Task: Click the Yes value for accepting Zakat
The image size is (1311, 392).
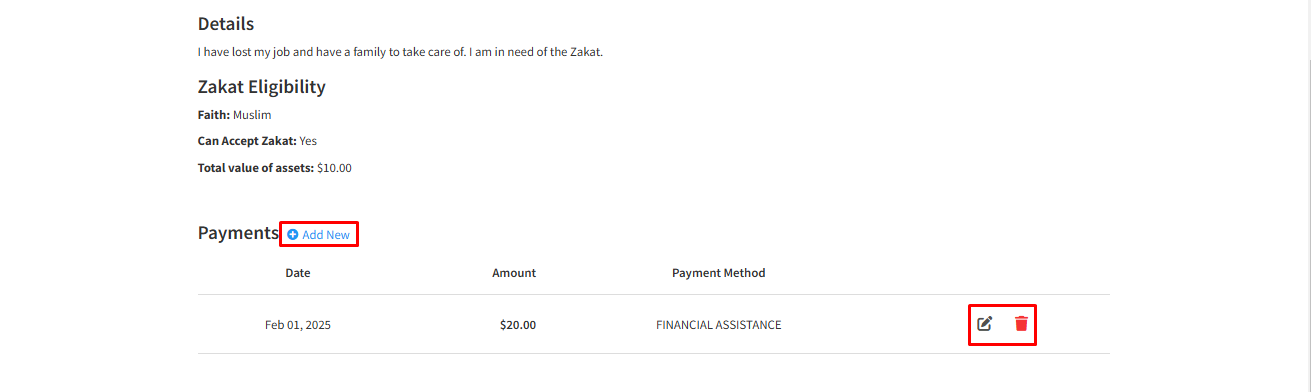Action: coord(308,141)
